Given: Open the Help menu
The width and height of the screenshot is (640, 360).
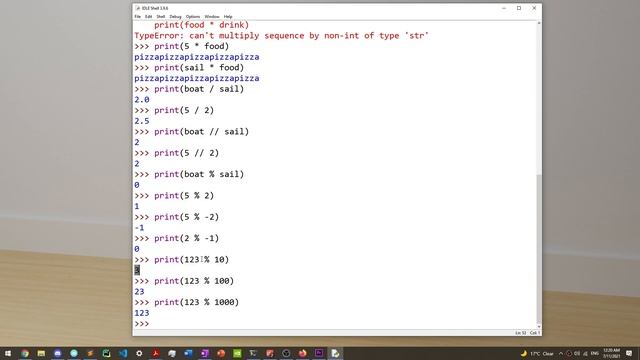Looking at the screenshot, I should click(228, 17).
